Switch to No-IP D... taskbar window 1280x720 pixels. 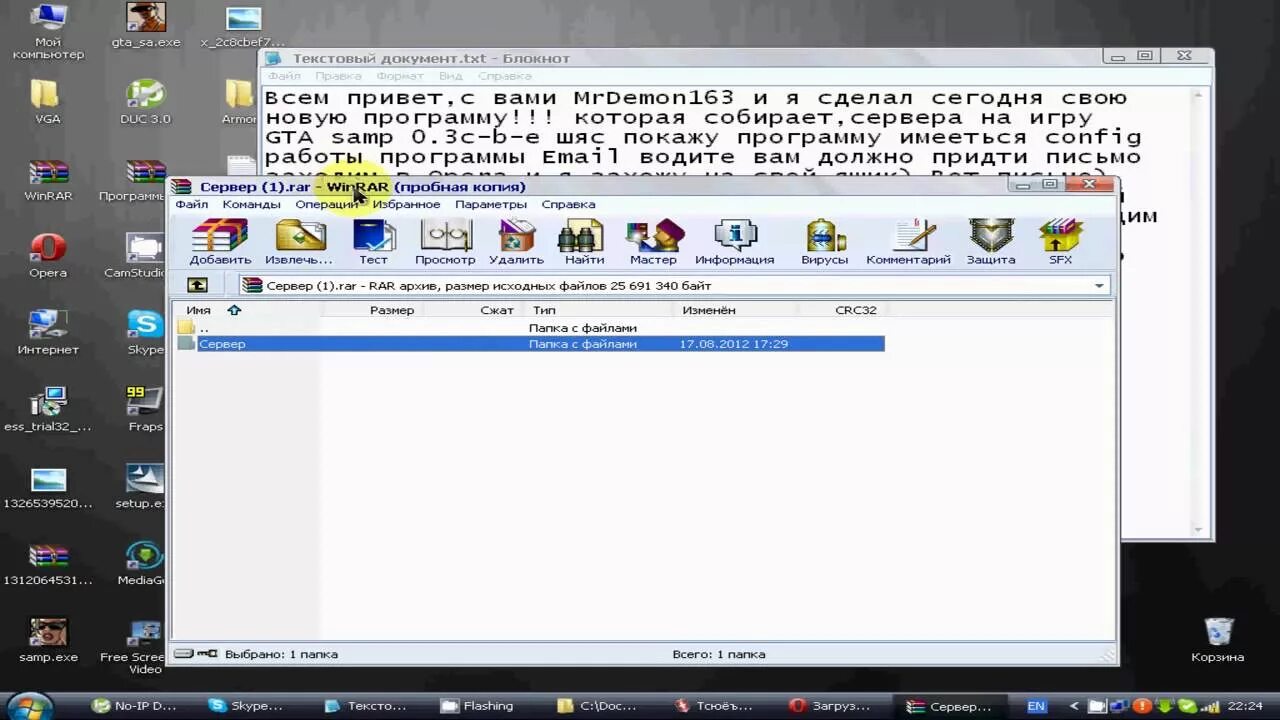click(133, 705)
